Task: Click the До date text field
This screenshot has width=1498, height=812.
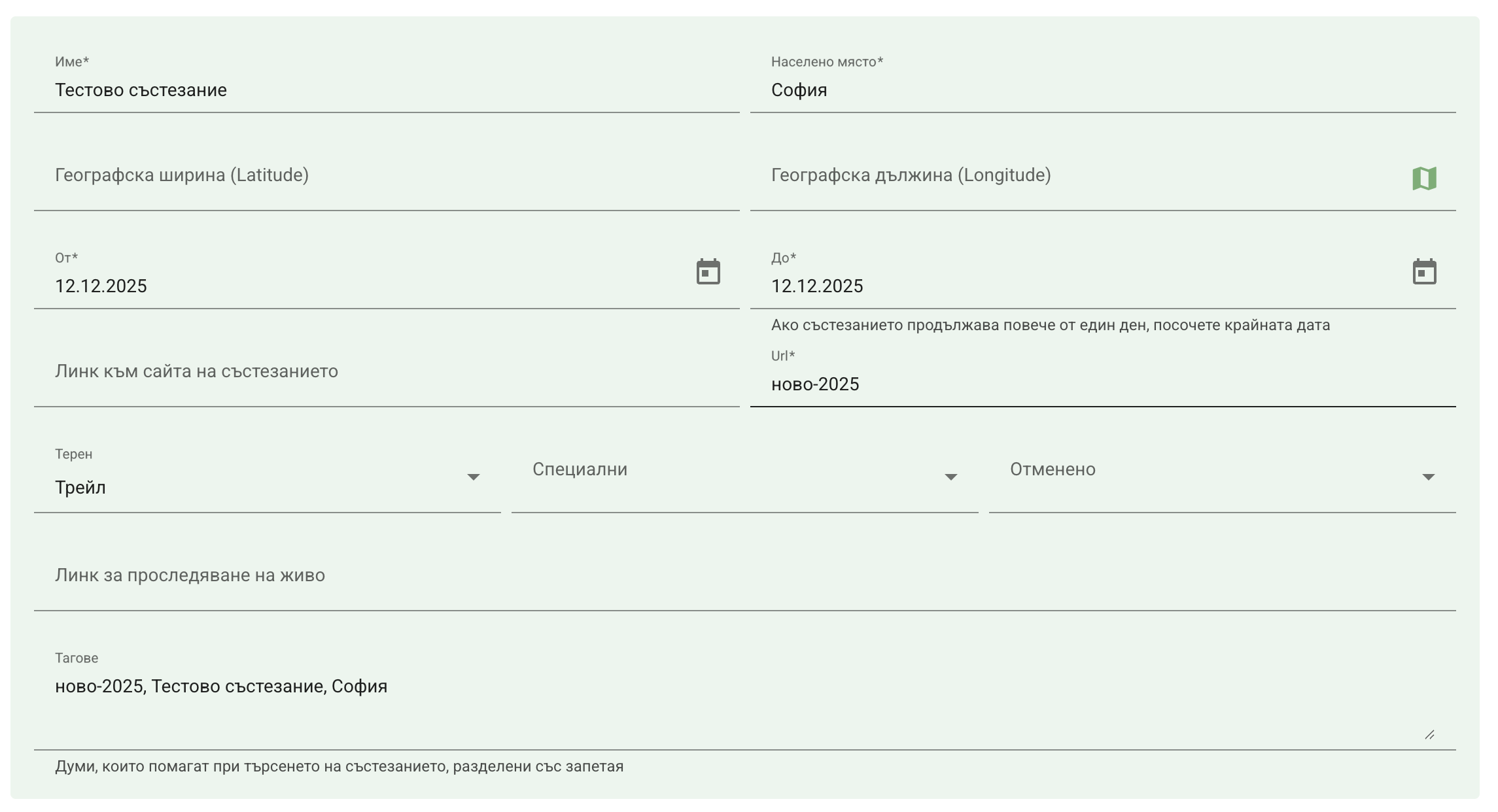Action: 1079,286
